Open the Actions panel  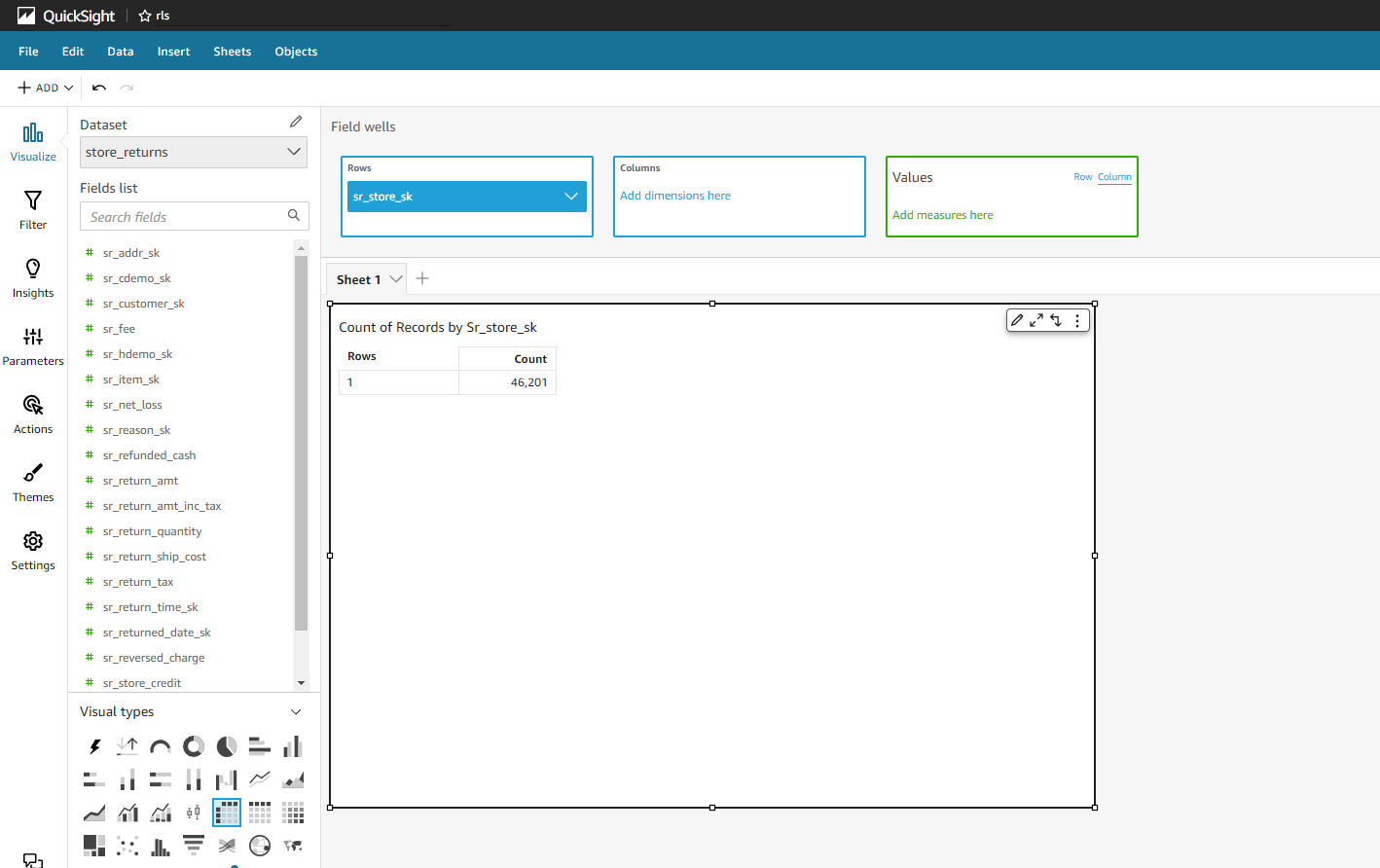(x=33, y=415)
